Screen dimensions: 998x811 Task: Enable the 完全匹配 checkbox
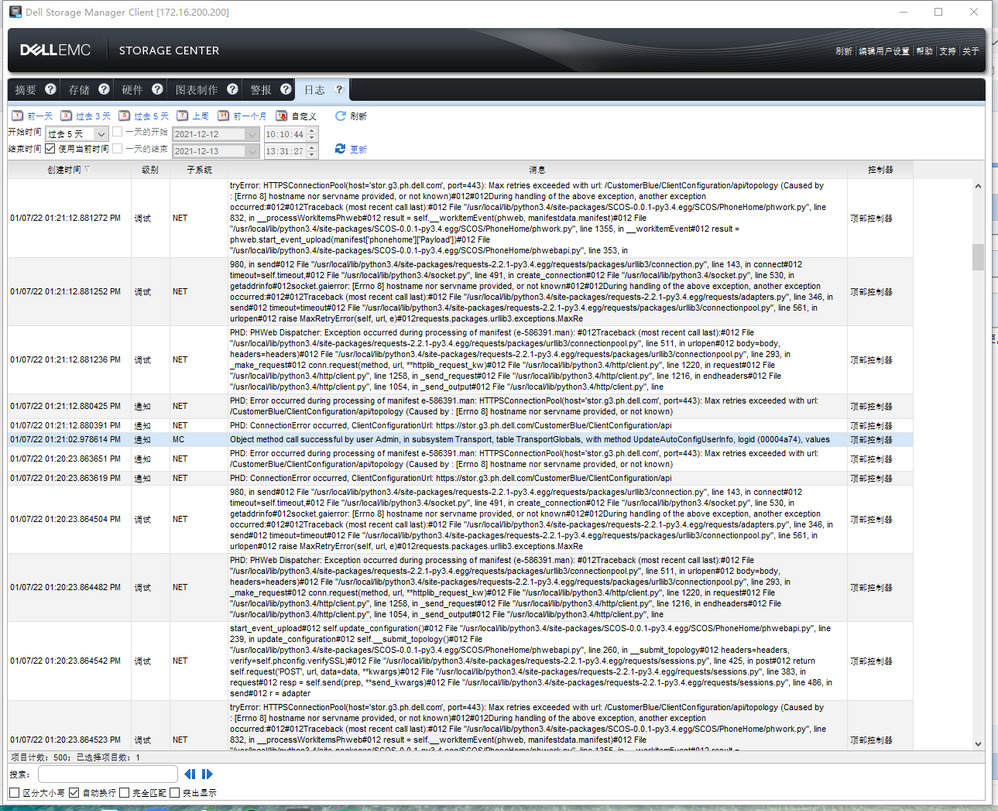124,793
